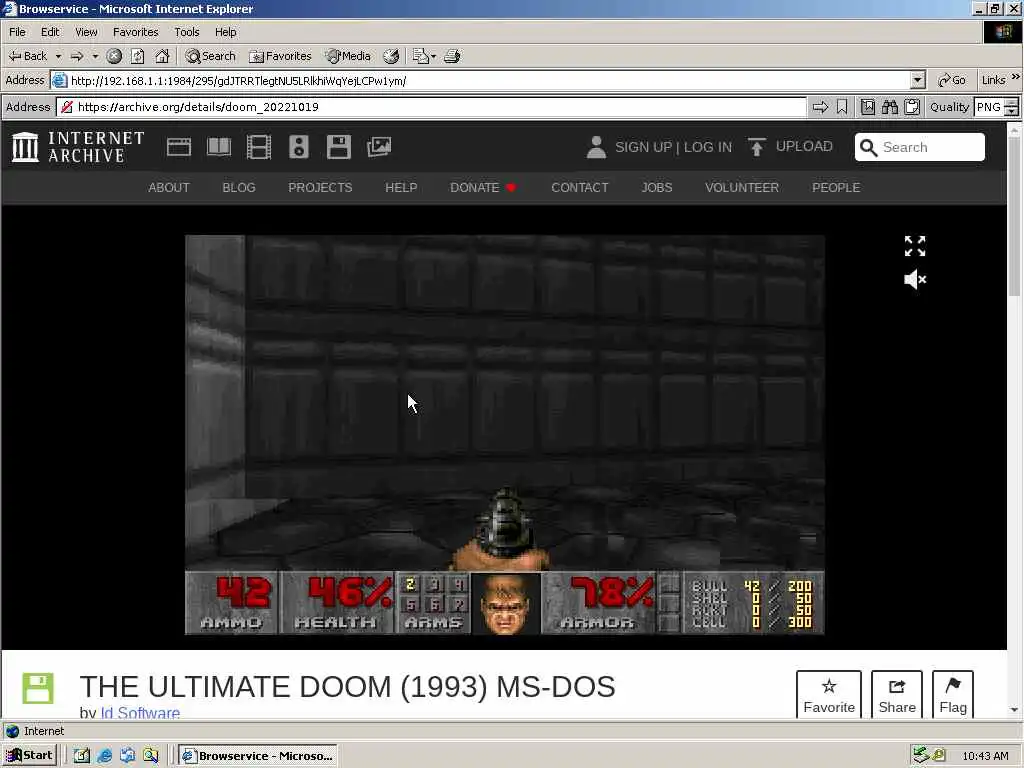Expand the Forward history dropdown arrow
The image size is (1024, 768).
[x=95, y=56]
